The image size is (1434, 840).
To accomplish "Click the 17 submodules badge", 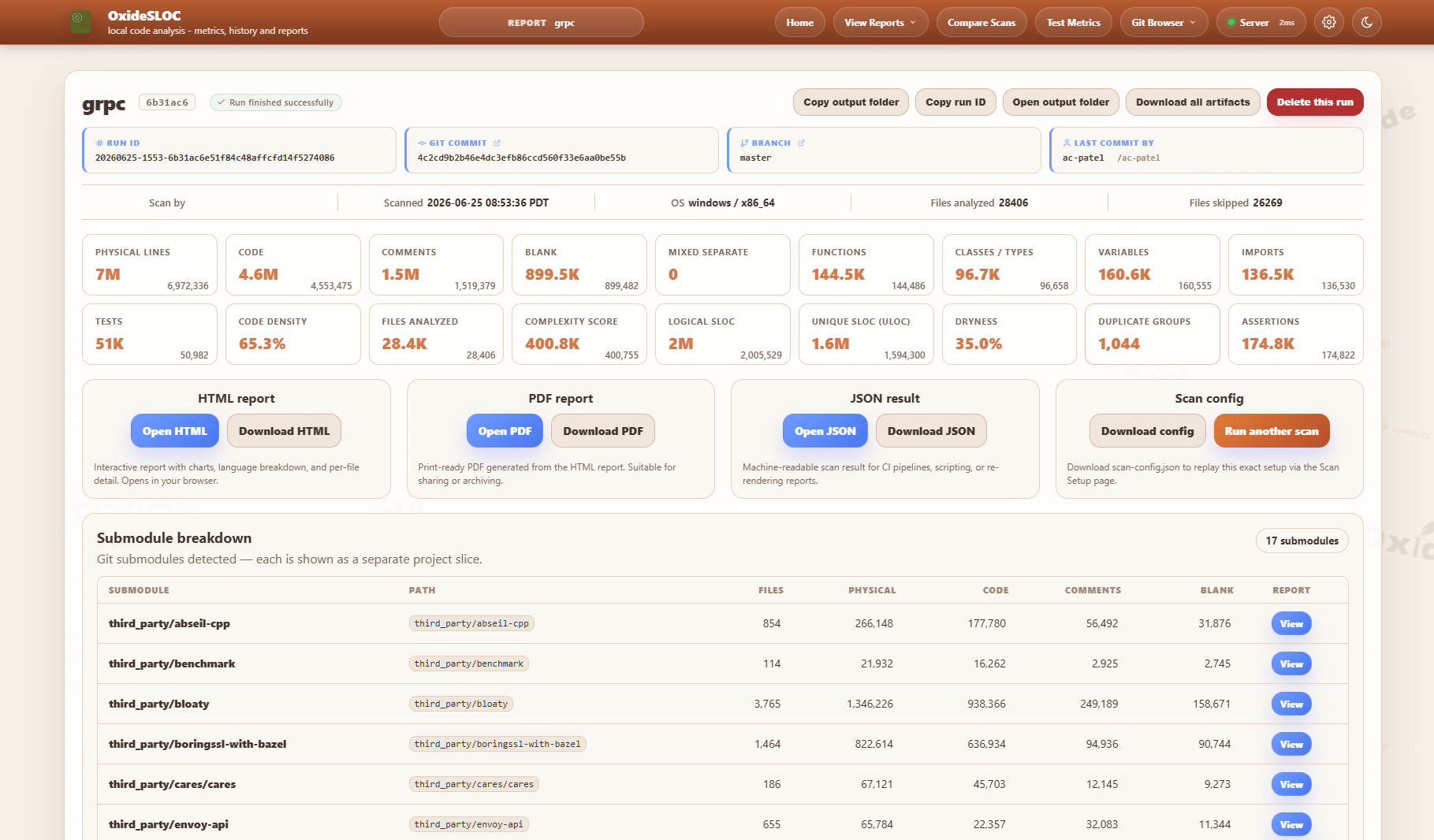I will click(1302, 541).
